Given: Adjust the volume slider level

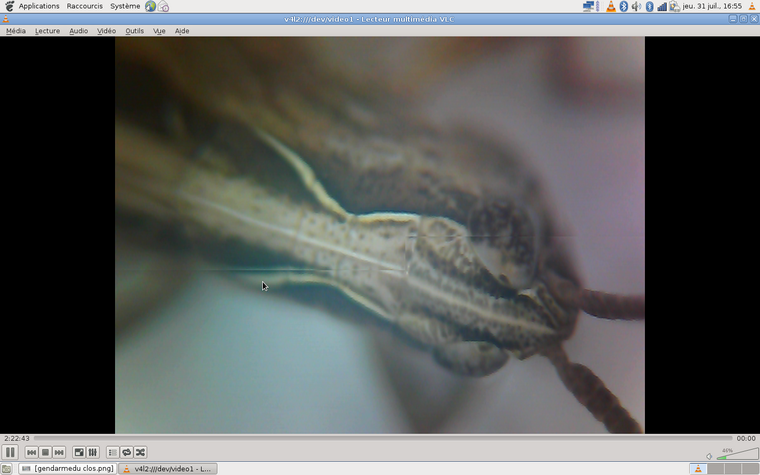Looking at the screenshot, I should [x=735, y=455].
